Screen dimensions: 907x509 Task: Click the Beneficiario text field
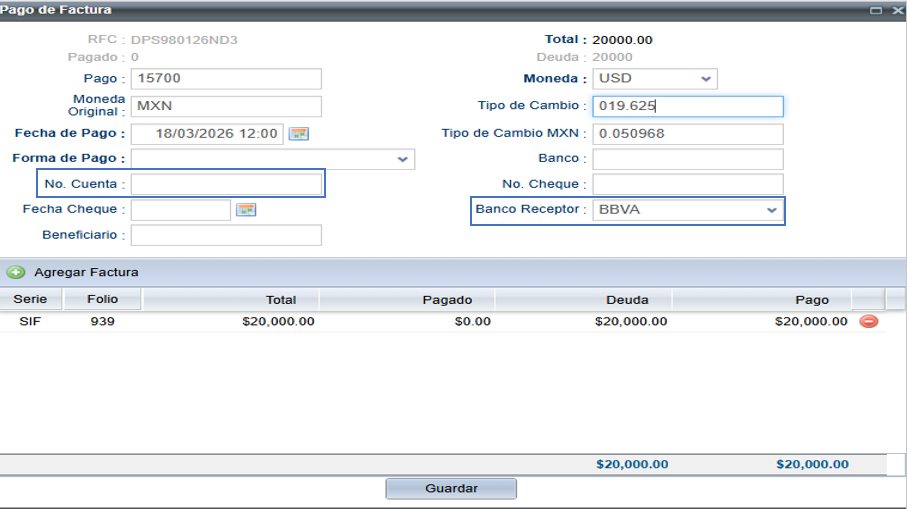tap(226, 236)
